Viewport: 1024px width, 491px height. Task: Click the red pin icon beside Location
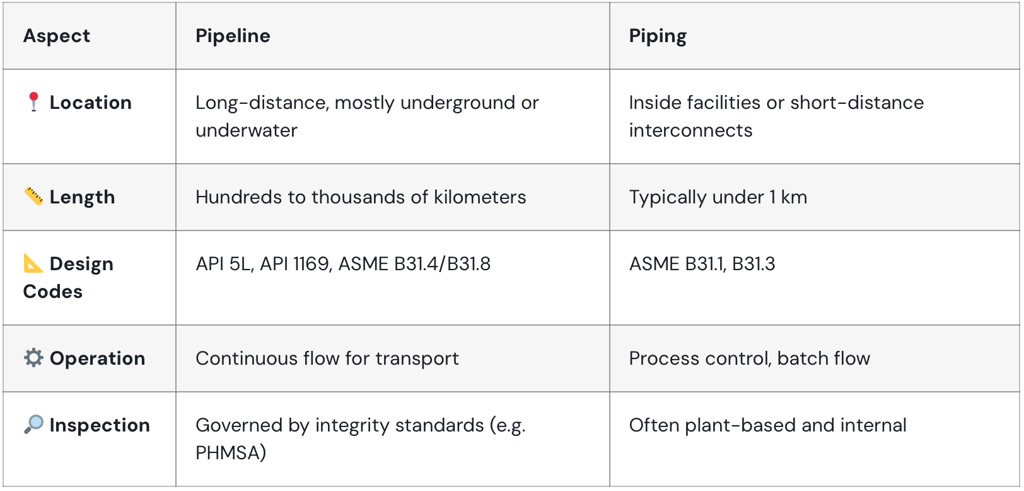click(33, 102)
